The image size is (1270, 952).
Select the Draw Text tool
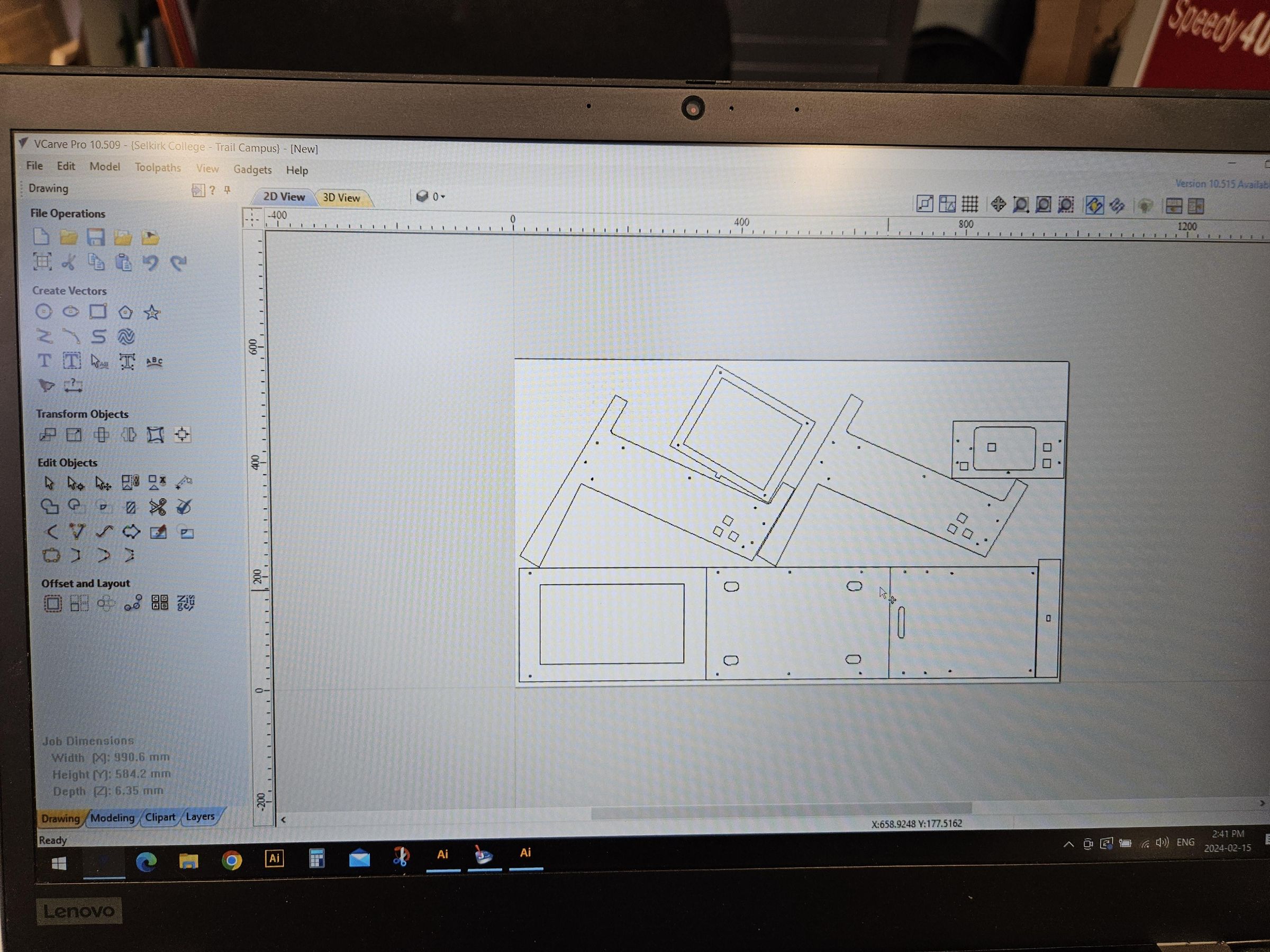pyautogui.click(x=44, y=361)
